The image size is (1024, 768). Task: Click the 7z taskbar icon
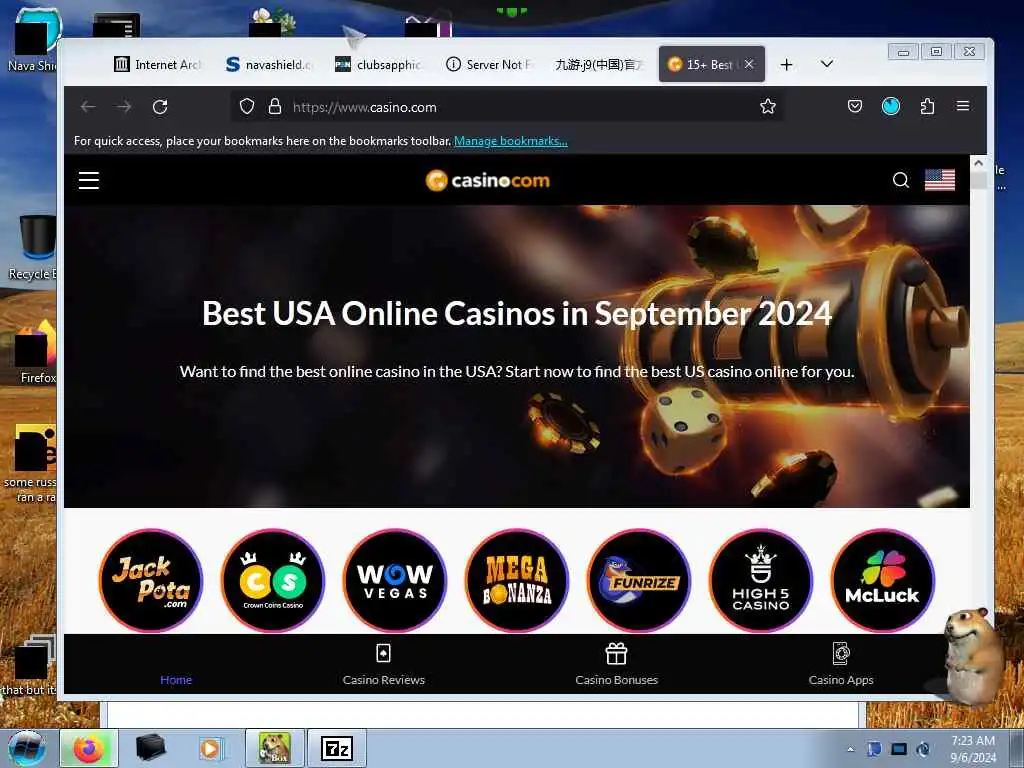click(337, 748)
